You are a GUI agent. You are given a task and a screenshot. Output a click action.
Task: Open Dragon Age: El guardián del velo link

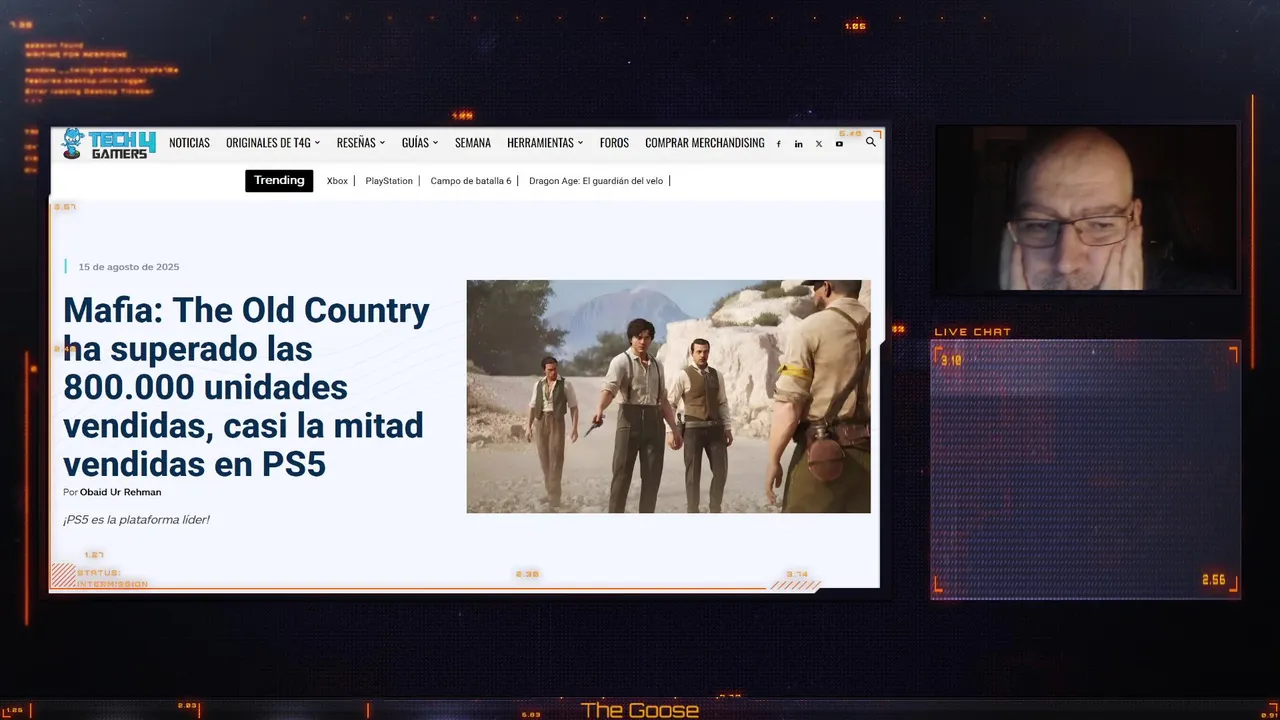(596, 181)
